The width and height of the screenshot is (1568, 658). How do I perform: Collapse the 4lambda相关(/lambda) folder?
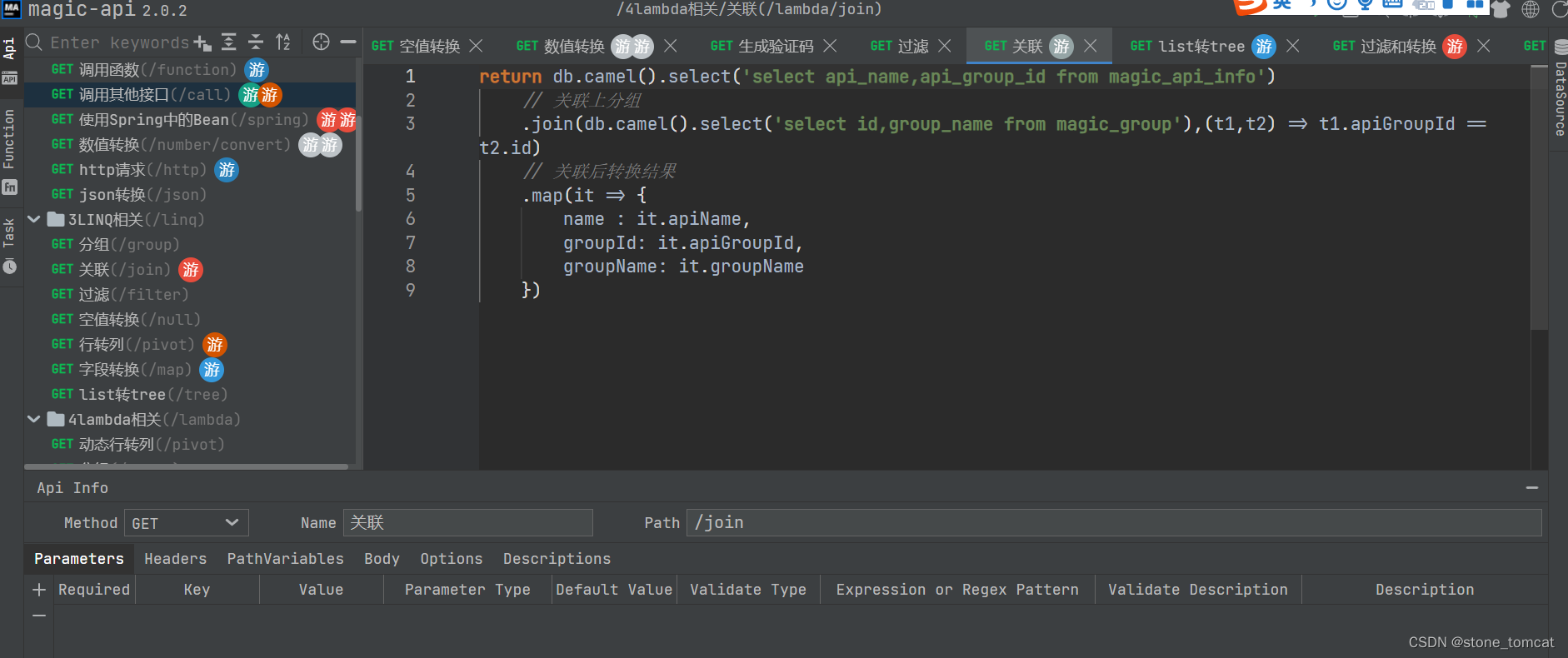(34, 420)
